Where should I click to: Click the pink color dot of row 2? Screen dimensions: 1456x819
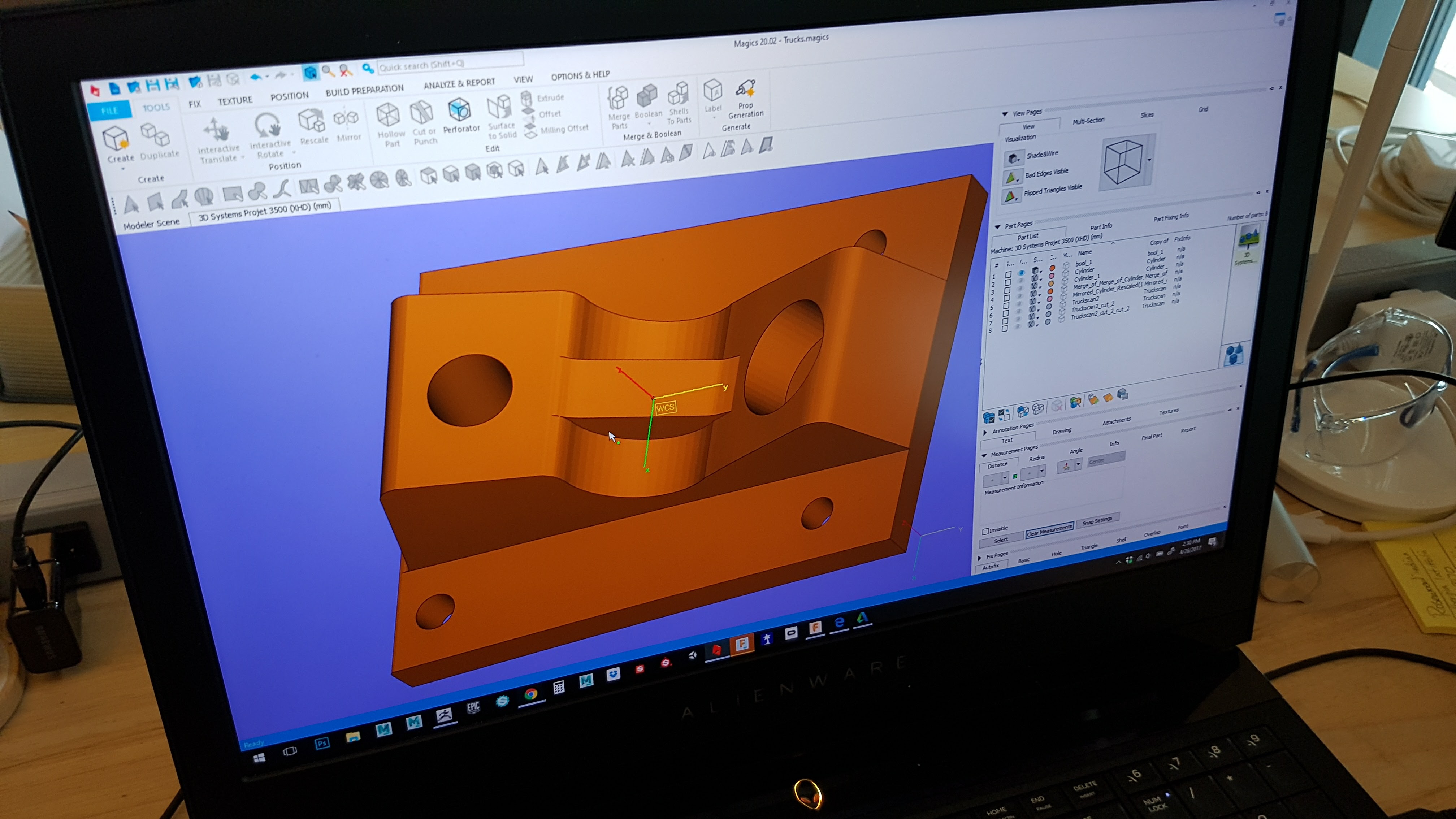point(1052,276)
